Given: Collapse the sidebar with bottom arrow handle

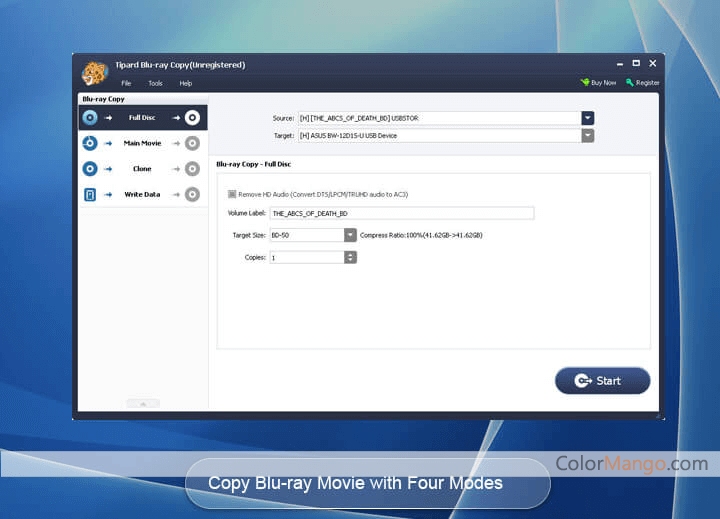Looking at the screenshot, I should (x=143, y=404).
